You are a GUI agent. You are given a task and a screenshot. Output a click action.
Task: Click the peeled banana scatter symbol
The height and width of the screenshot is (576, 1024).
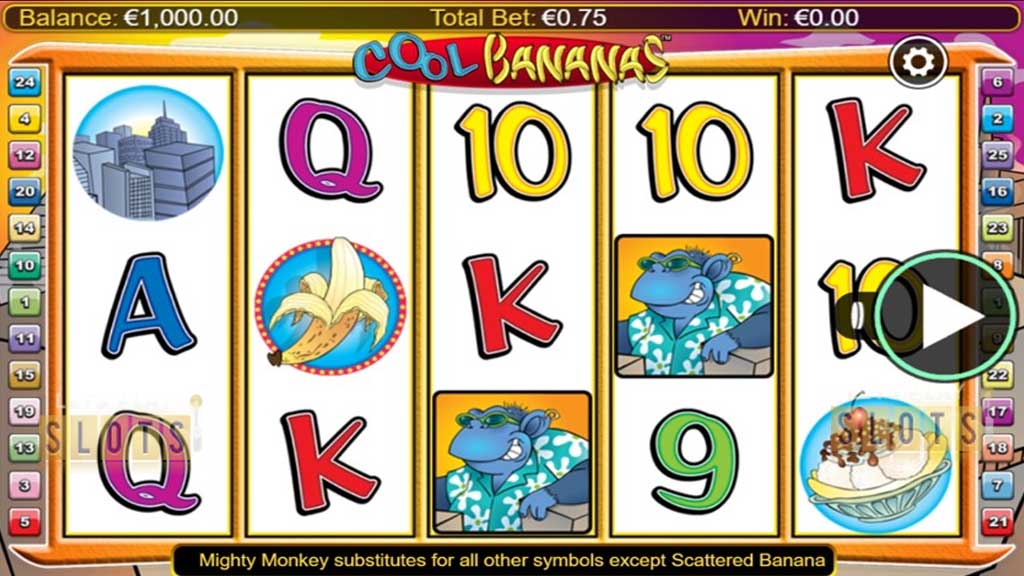coord(330,306)
